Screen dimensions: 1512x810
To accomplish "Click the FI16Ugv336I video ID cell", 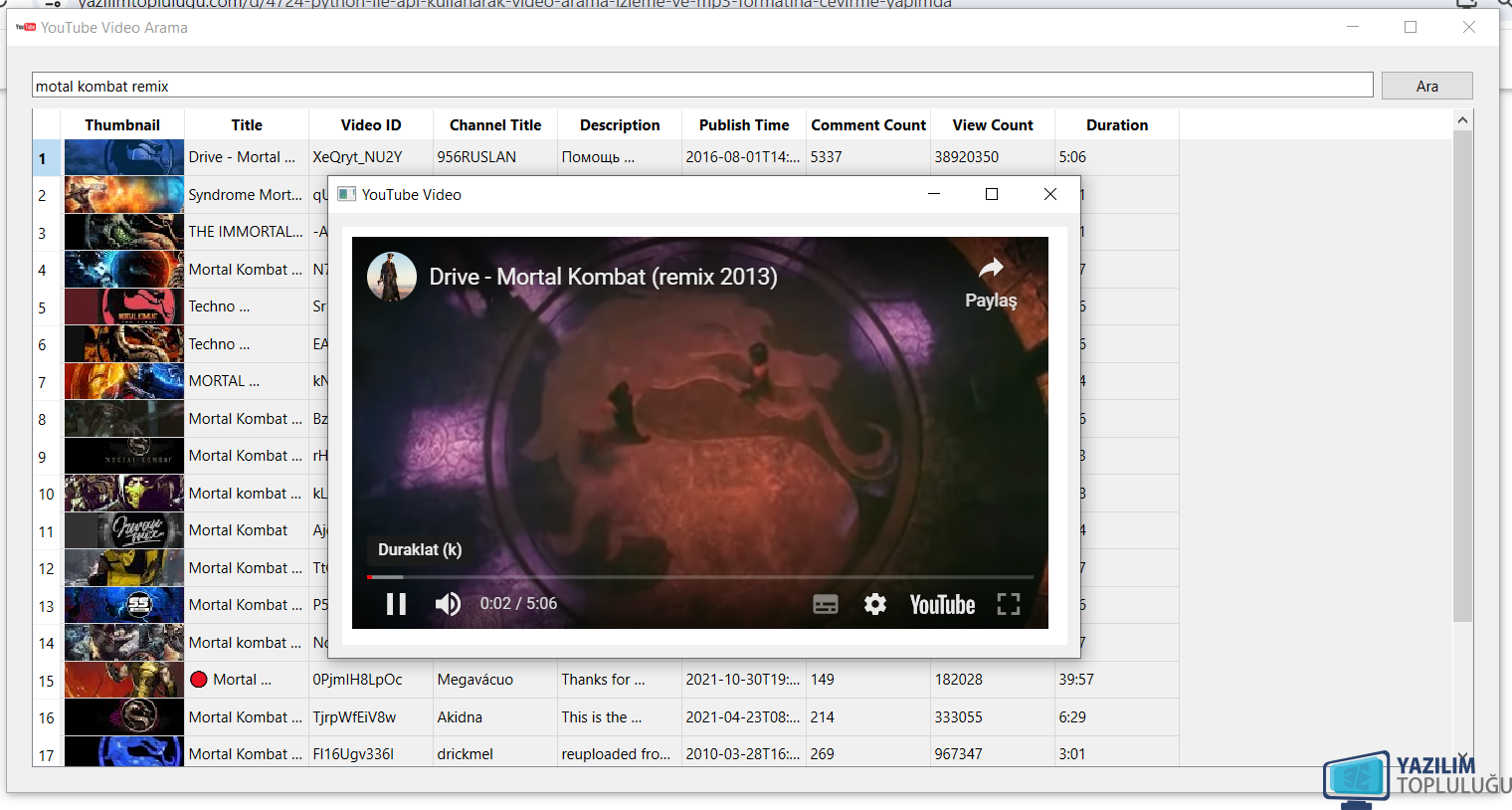I will [x=371, y=752].
